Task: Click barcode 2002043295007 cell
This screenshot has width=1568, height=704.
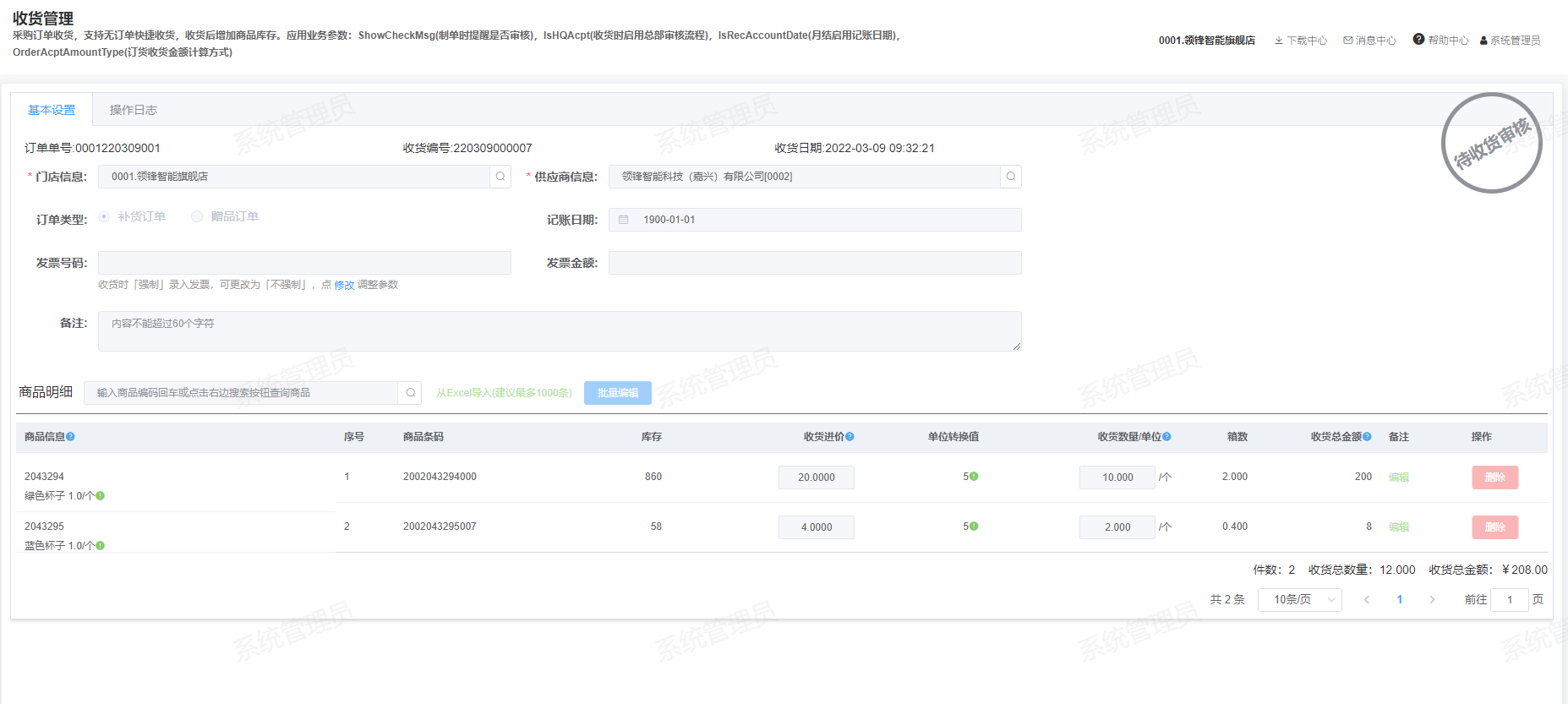Action: [x=440, y=527]
